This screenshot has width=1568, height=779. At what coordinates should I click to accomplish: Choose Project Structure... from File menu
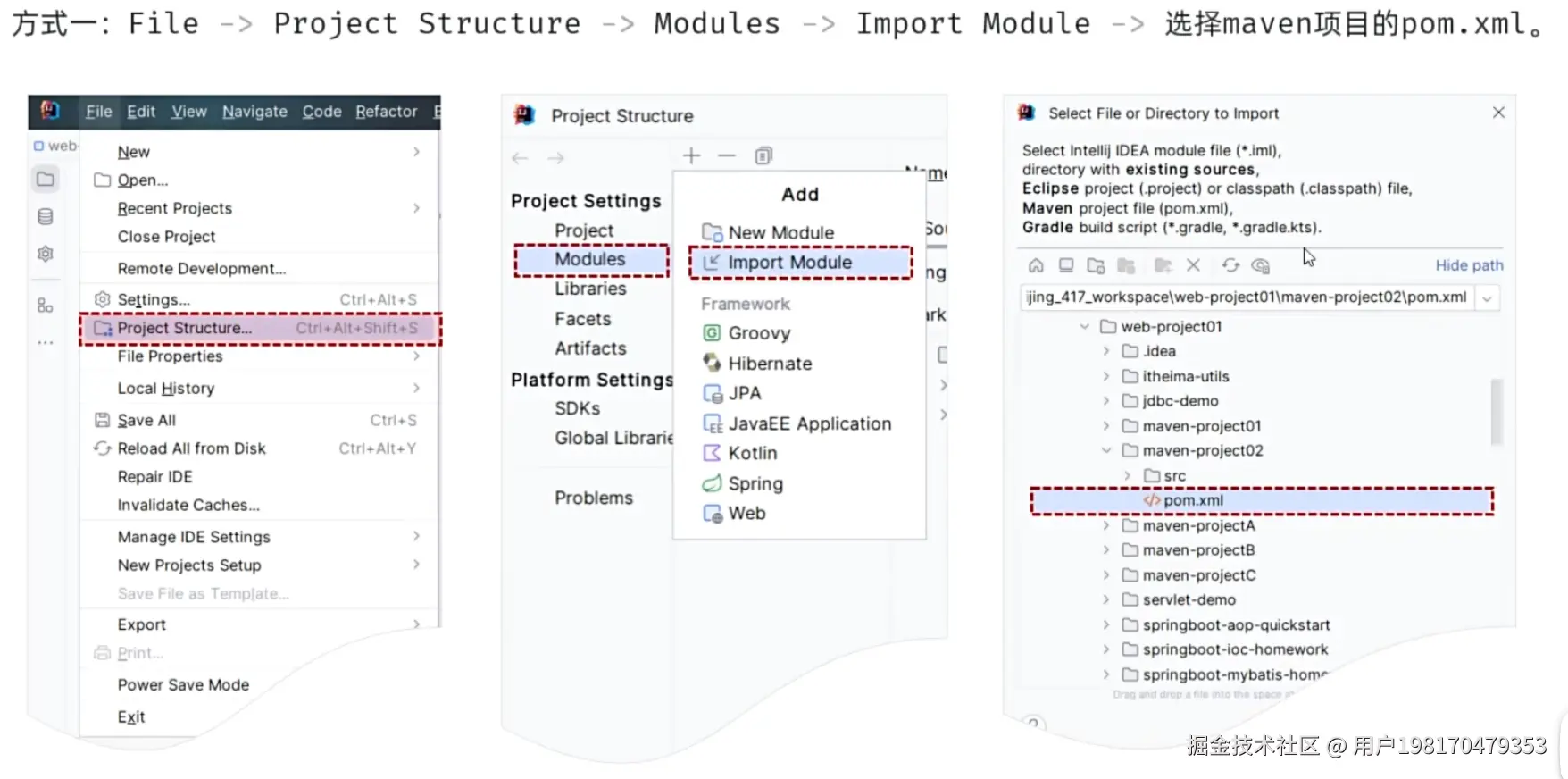(x=261, y=329)
